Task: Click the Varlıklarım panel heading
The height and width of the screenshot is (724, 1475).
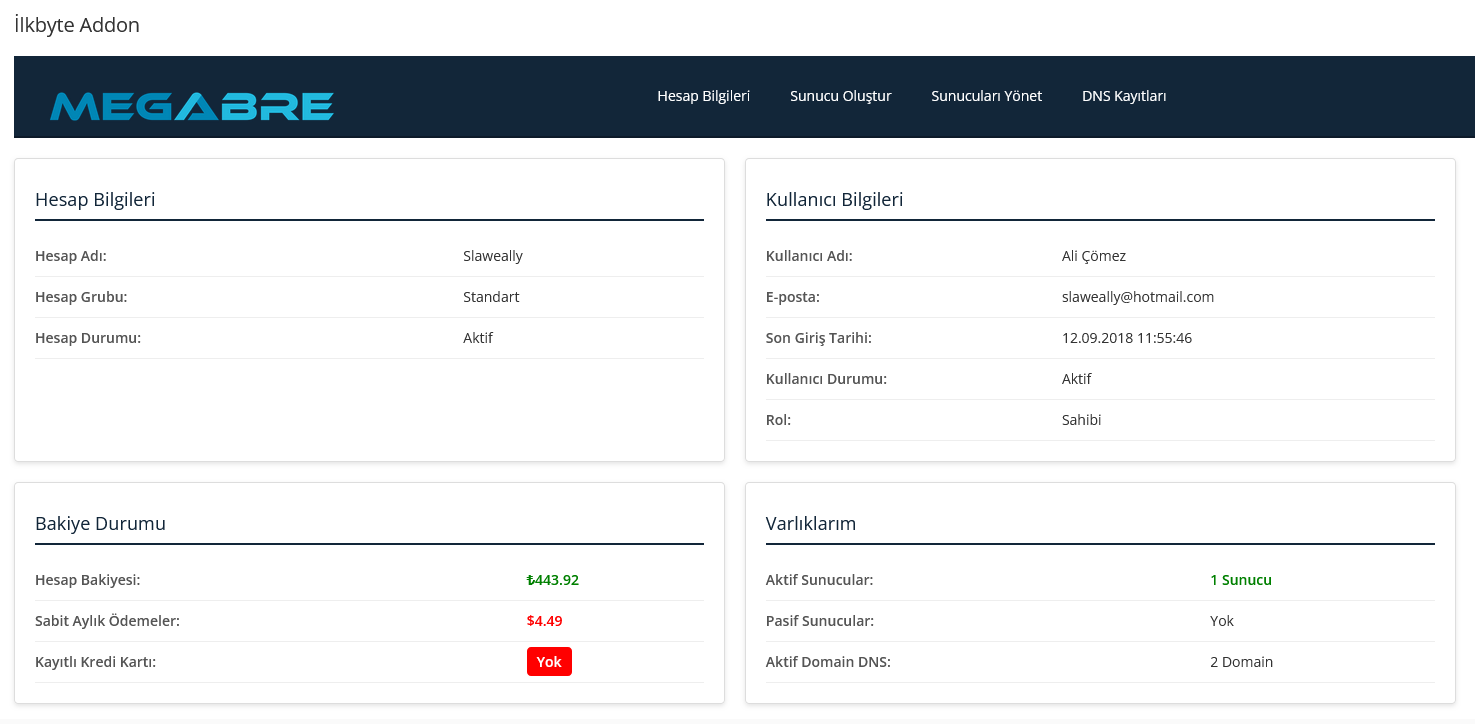Action: 810,523
